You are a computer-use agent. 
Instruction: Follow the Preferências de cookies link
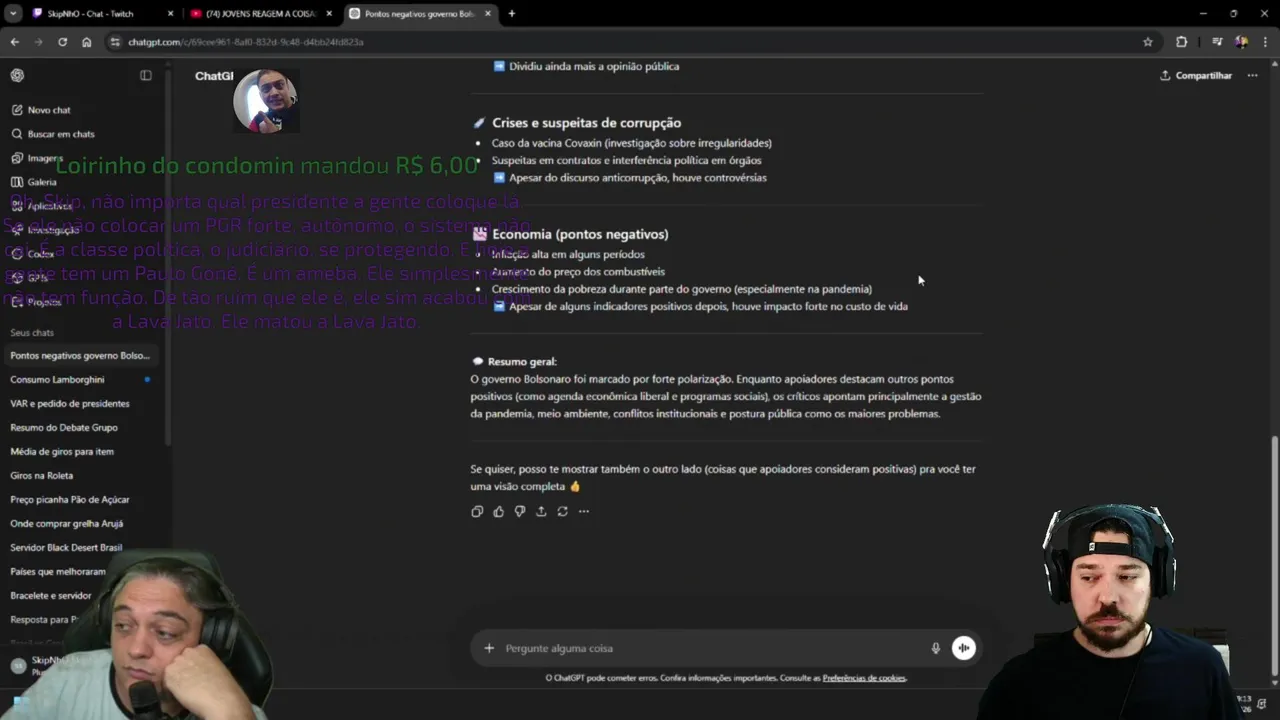click(864, 678)
